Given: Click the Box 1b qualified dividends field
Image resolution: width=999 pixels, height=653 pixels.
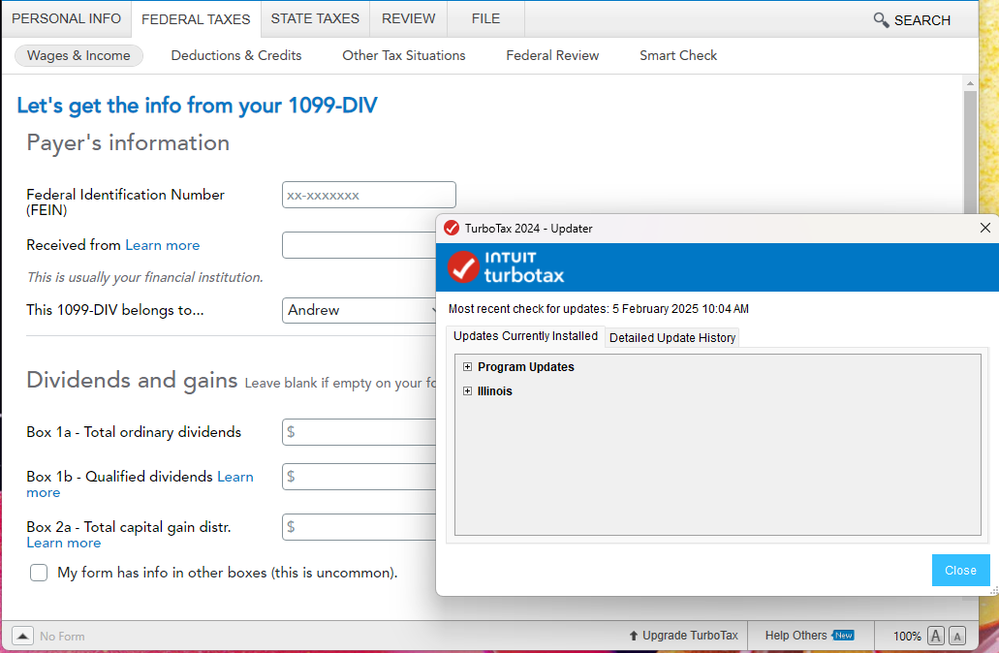Looking at the screenshot, I should (x=359, y=477).
